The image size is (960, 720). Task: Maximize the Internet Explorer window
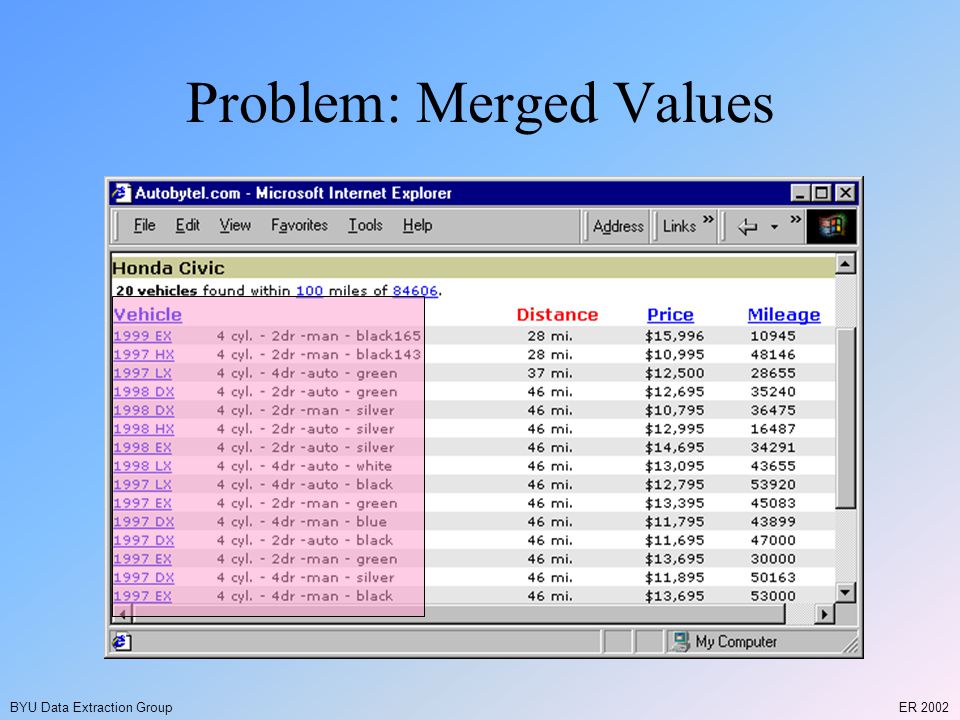(821, 193)
